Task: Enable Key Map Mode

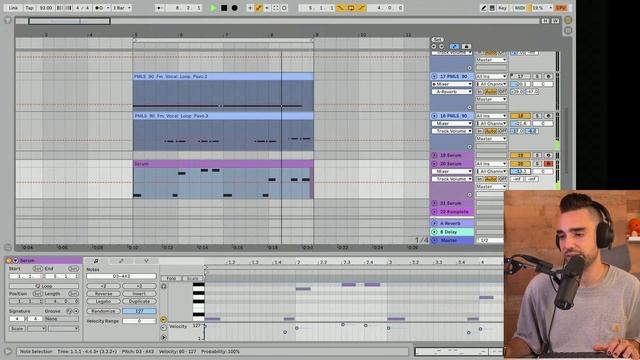Action: tap(502, 8)
